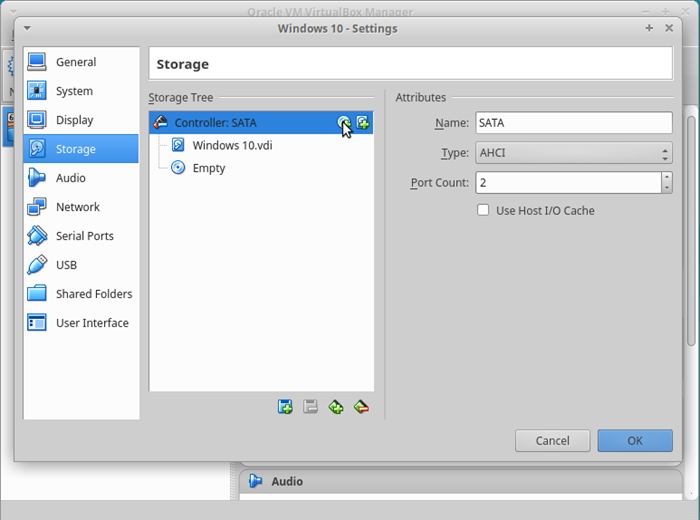700x520 pixels.
Task: Open the User Interface settings category
Action: pyautogui.click(x=81, y=323)
